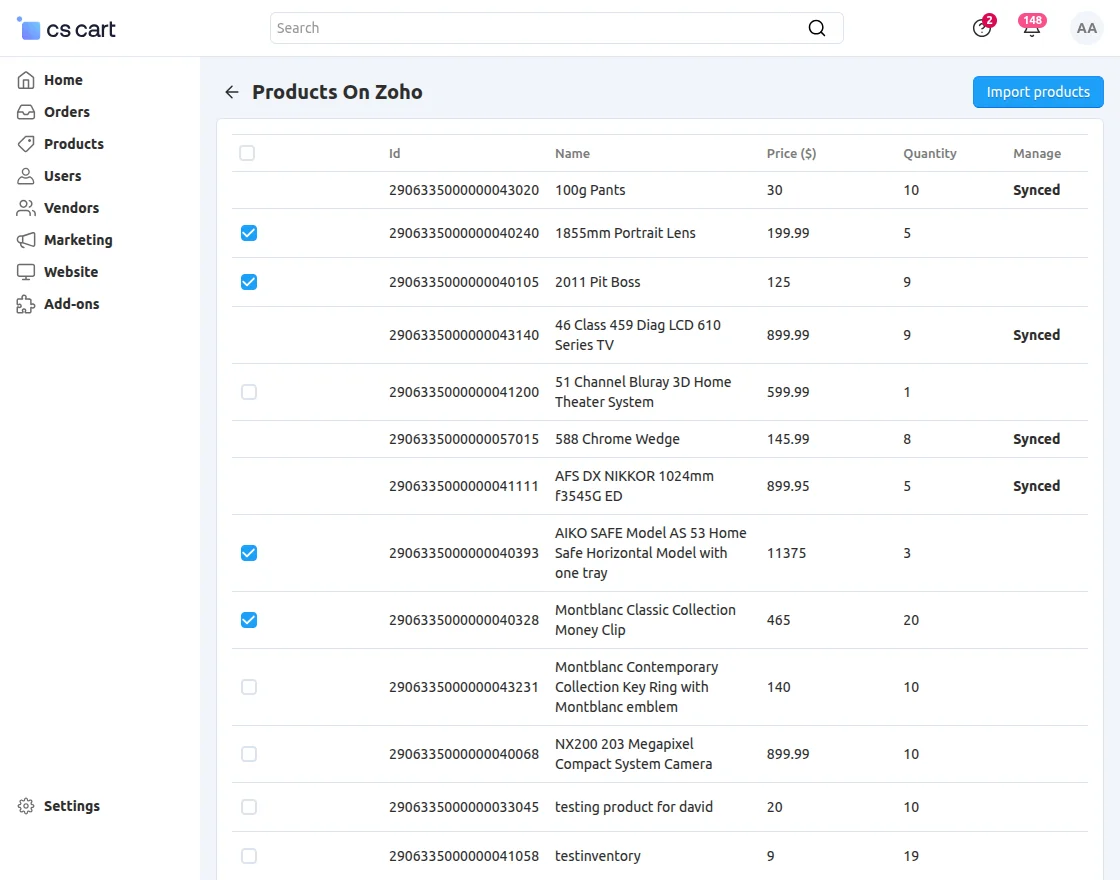Select the Website monitor icon

click(x=24, y=272)
